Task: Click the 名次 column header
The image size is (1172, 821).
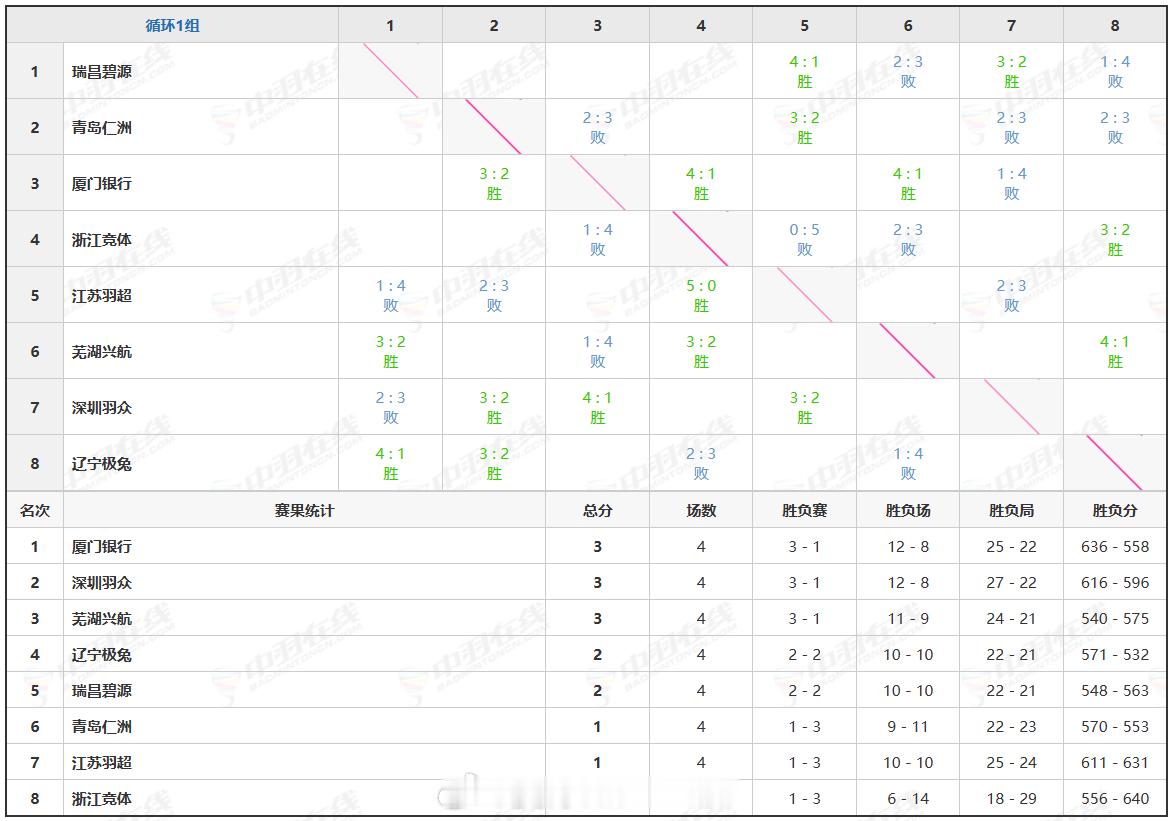Action: [x=34, y=511]
